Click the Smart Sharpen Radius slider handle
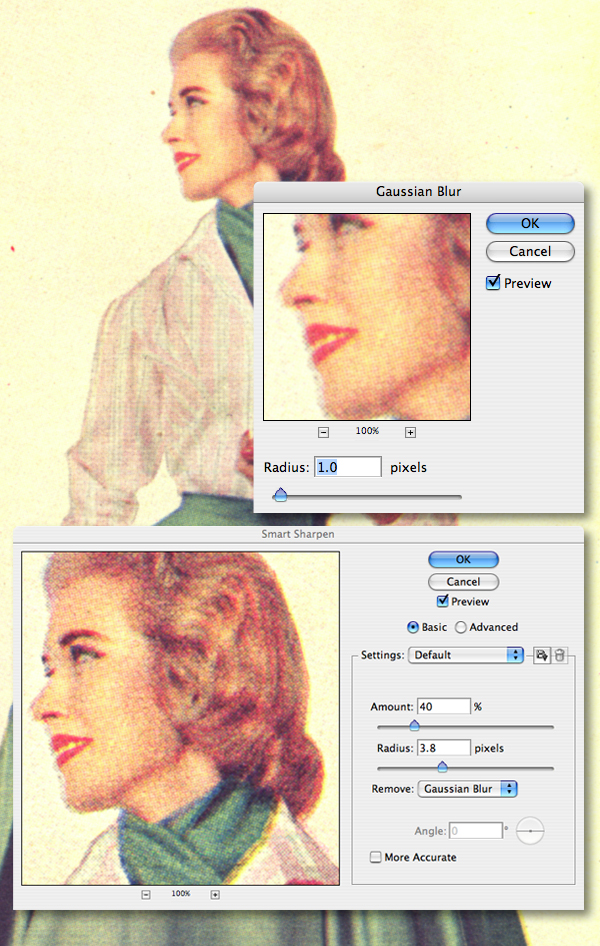The width and height of the screenshot is (600, 946). coord(443,767)
